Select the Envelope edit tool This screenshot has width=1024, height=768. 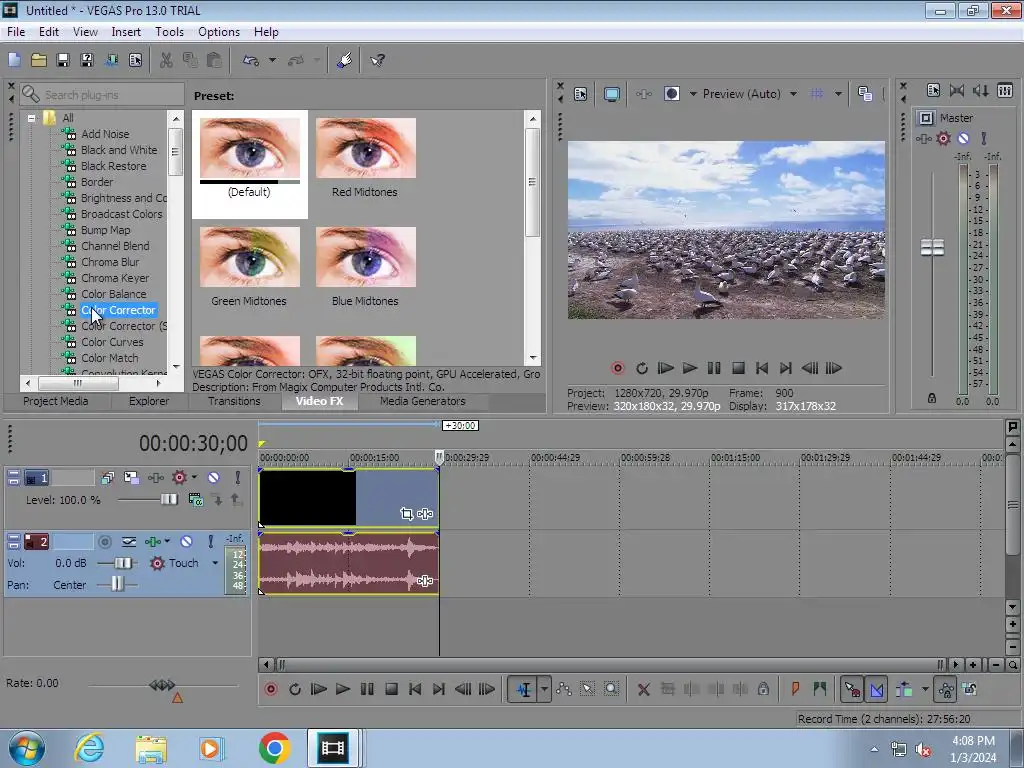point(564,689)
